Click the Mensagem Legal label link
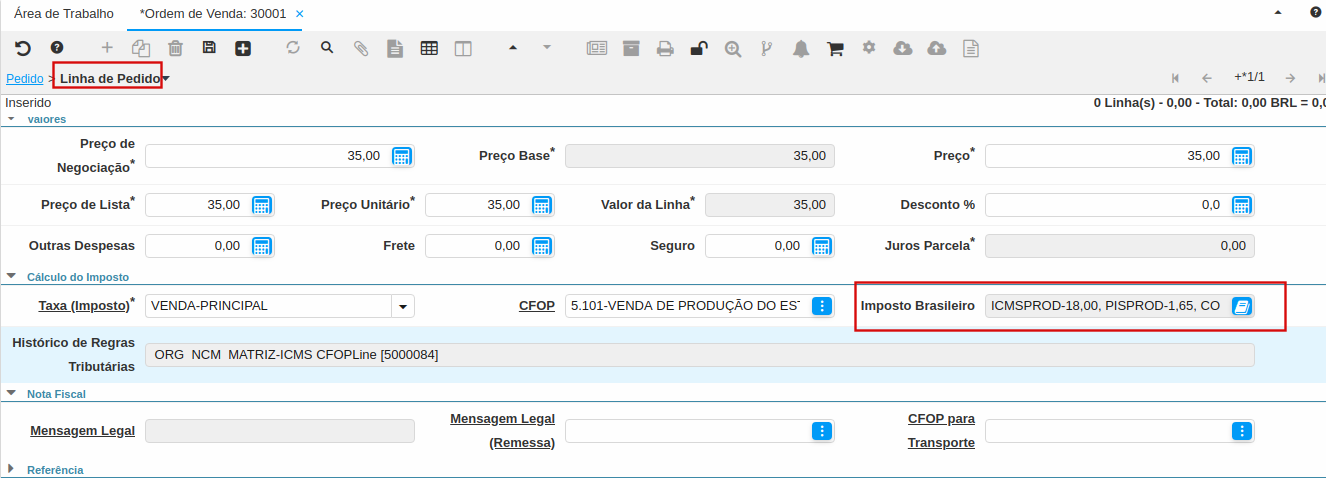1326x478 pixels. point(83,430)
